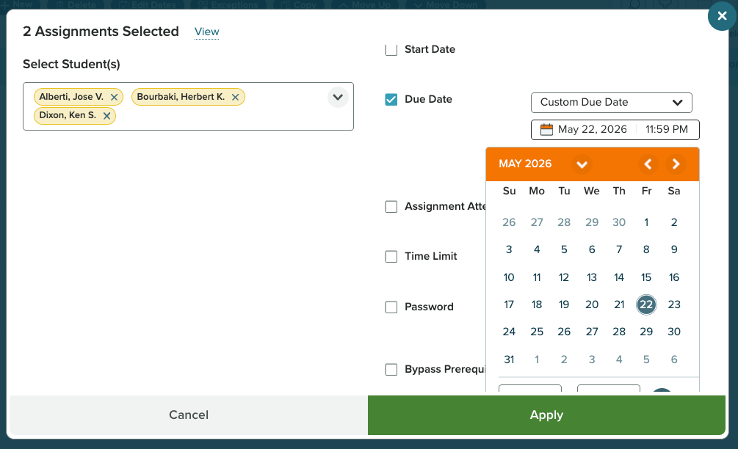Image resolution: width=738 pixels, height=450 pixels.
Task: Click calendar icon in due date field
Action: [x=546, y=130]
